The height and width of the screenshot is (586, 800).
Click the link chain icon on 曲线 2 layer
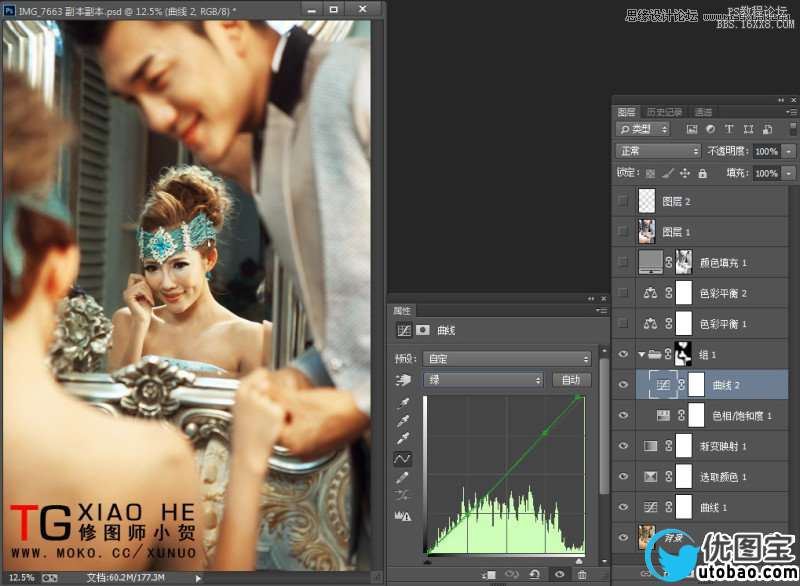point(681,385)
